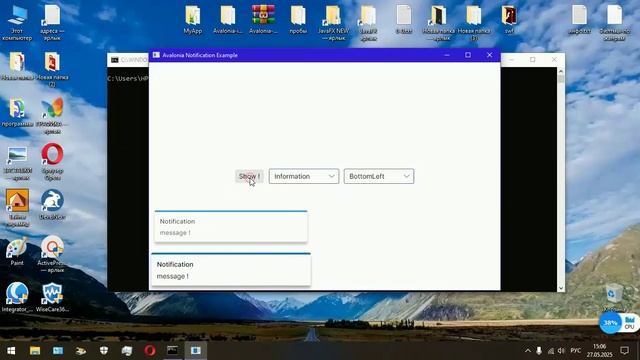The height and width of the screenshot is (360, 640).
Task: Minimize the Avalonia Notification Example window
Action: [447, 55]
